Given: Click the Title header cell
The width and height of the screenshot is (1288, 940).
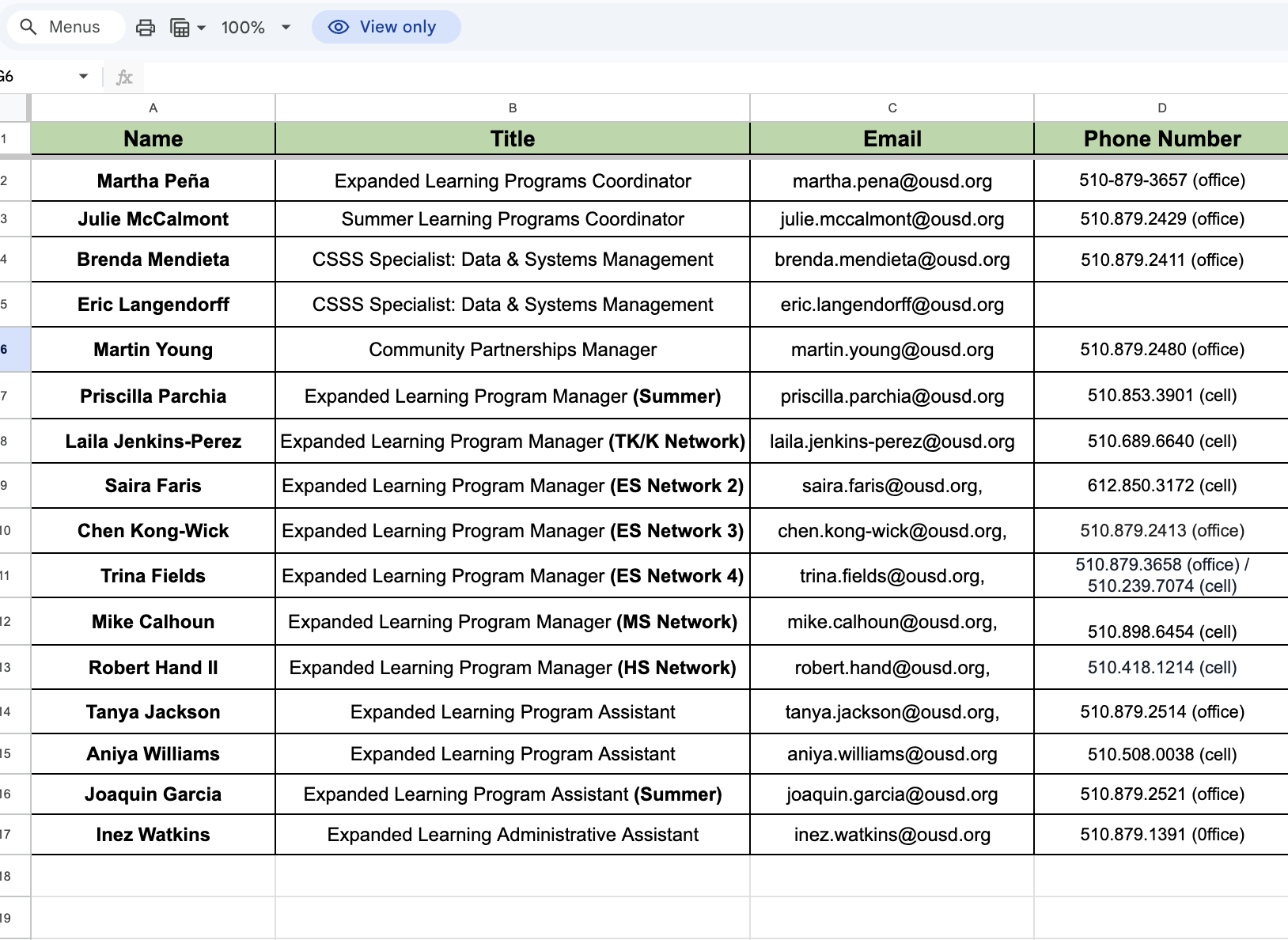Looking at the screenshot, I should (513, 139).
